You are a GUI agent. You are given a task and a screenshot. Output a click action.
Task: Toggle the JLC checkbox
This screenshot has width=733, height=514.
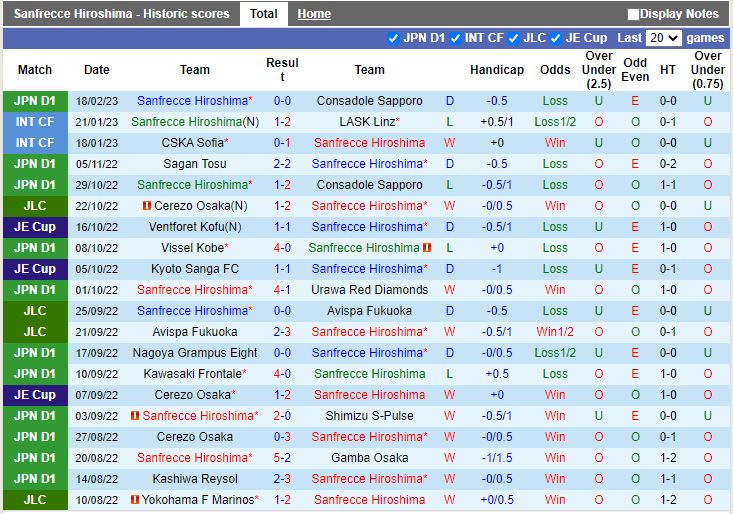tap(513, 38)
